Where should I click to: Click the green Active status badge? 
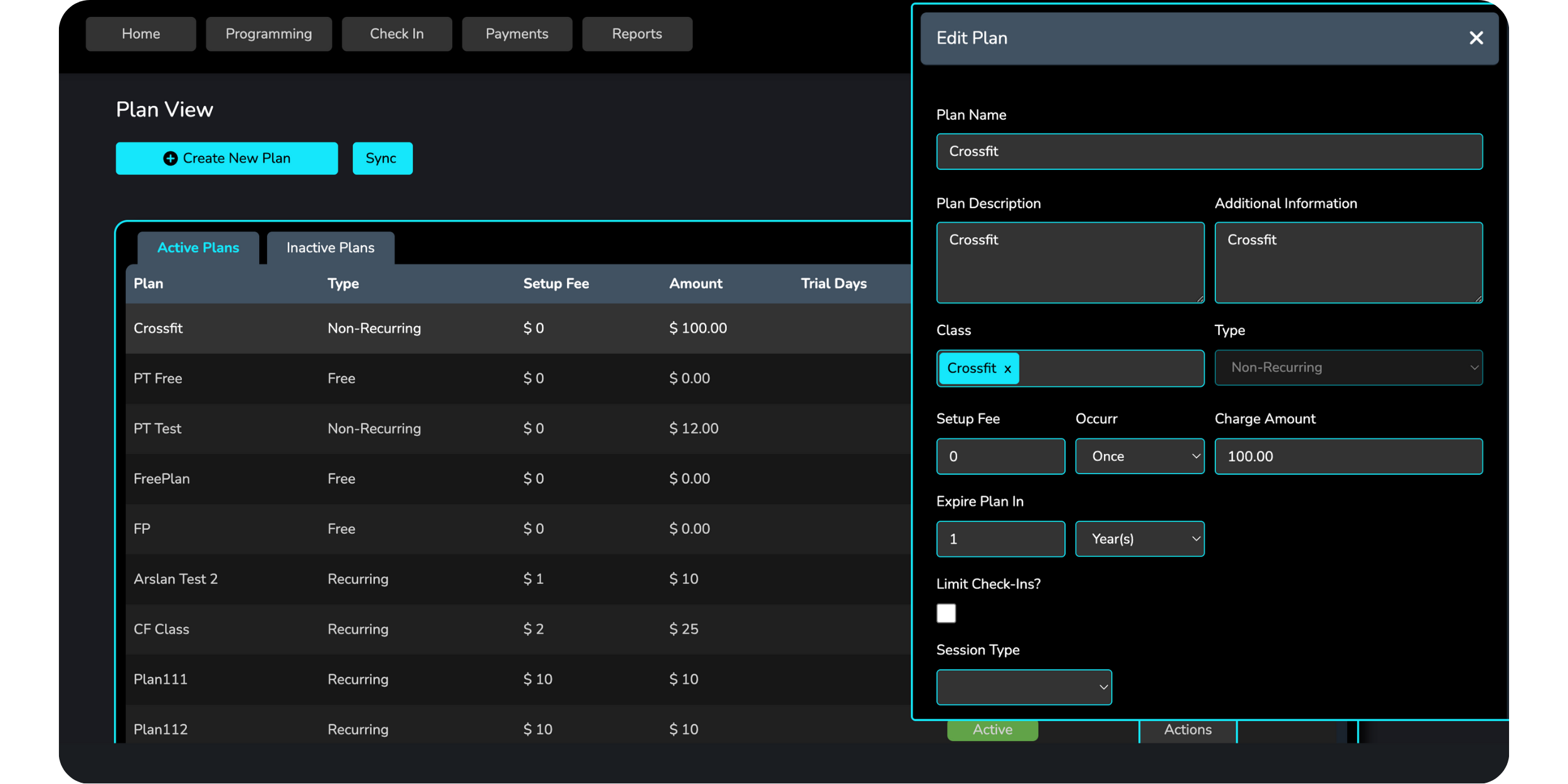(x=992, y=730)
